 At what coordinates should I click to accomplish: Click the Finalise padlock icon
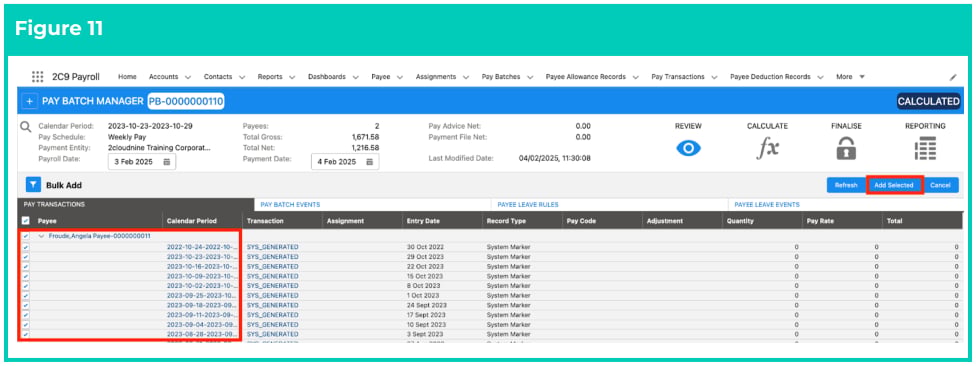(x=846, y=148)
